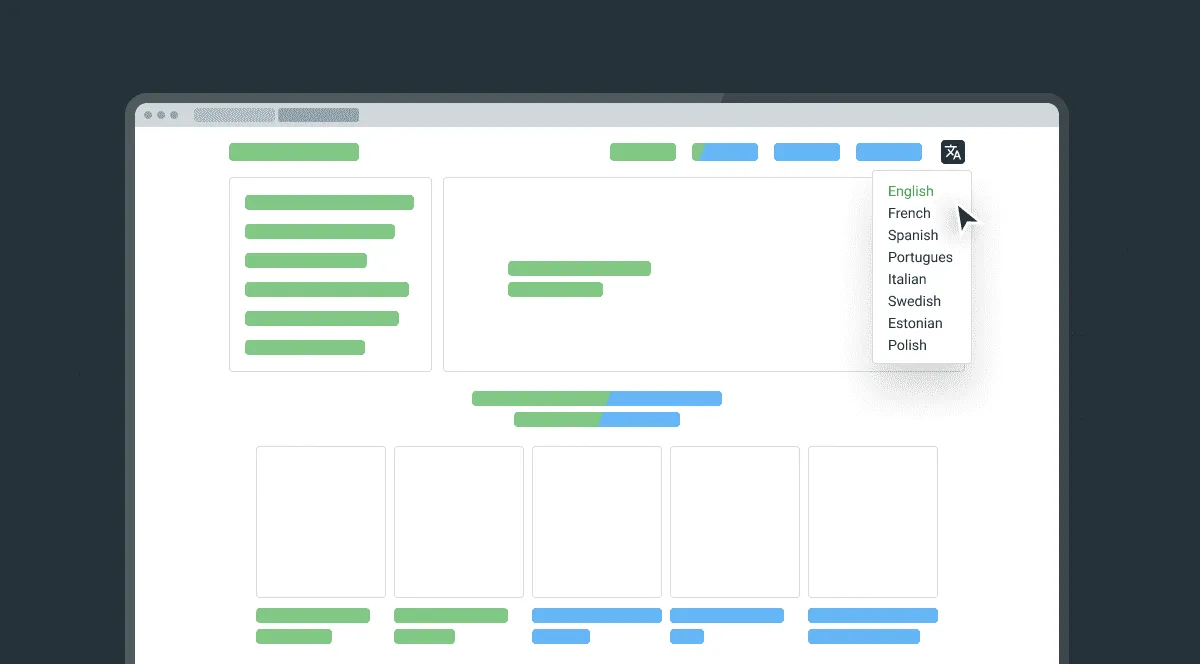
Task: Select the last product card thumbnail
Action: [872, 521]
